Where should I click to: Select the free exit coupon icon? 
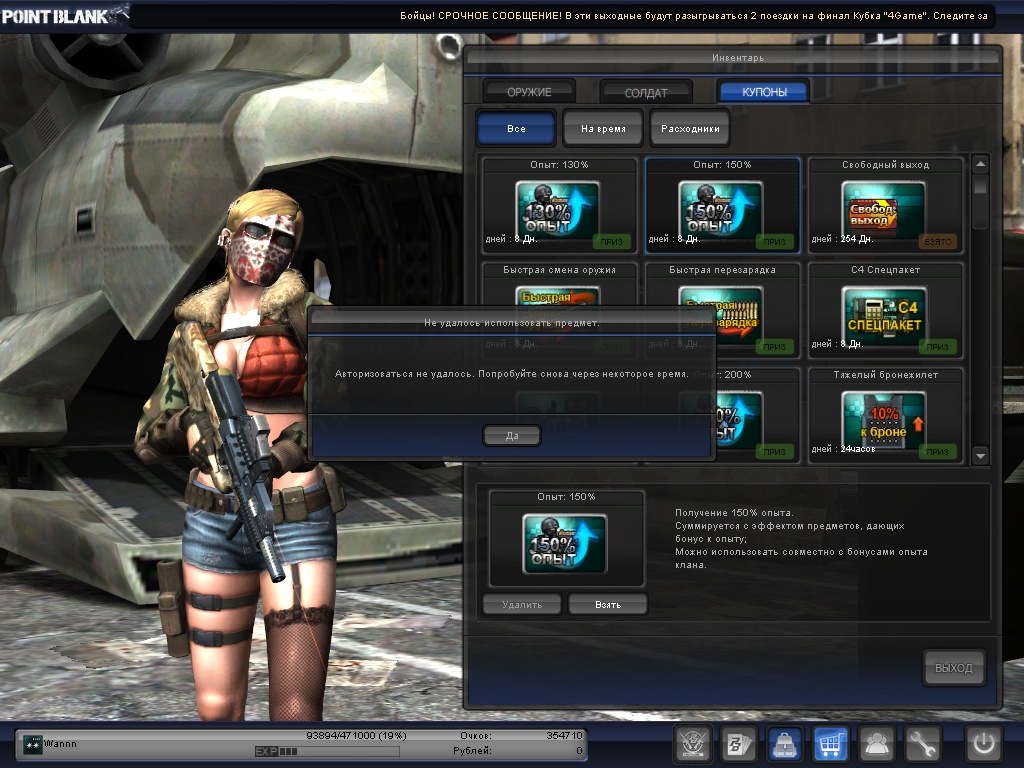pos(884,208)
